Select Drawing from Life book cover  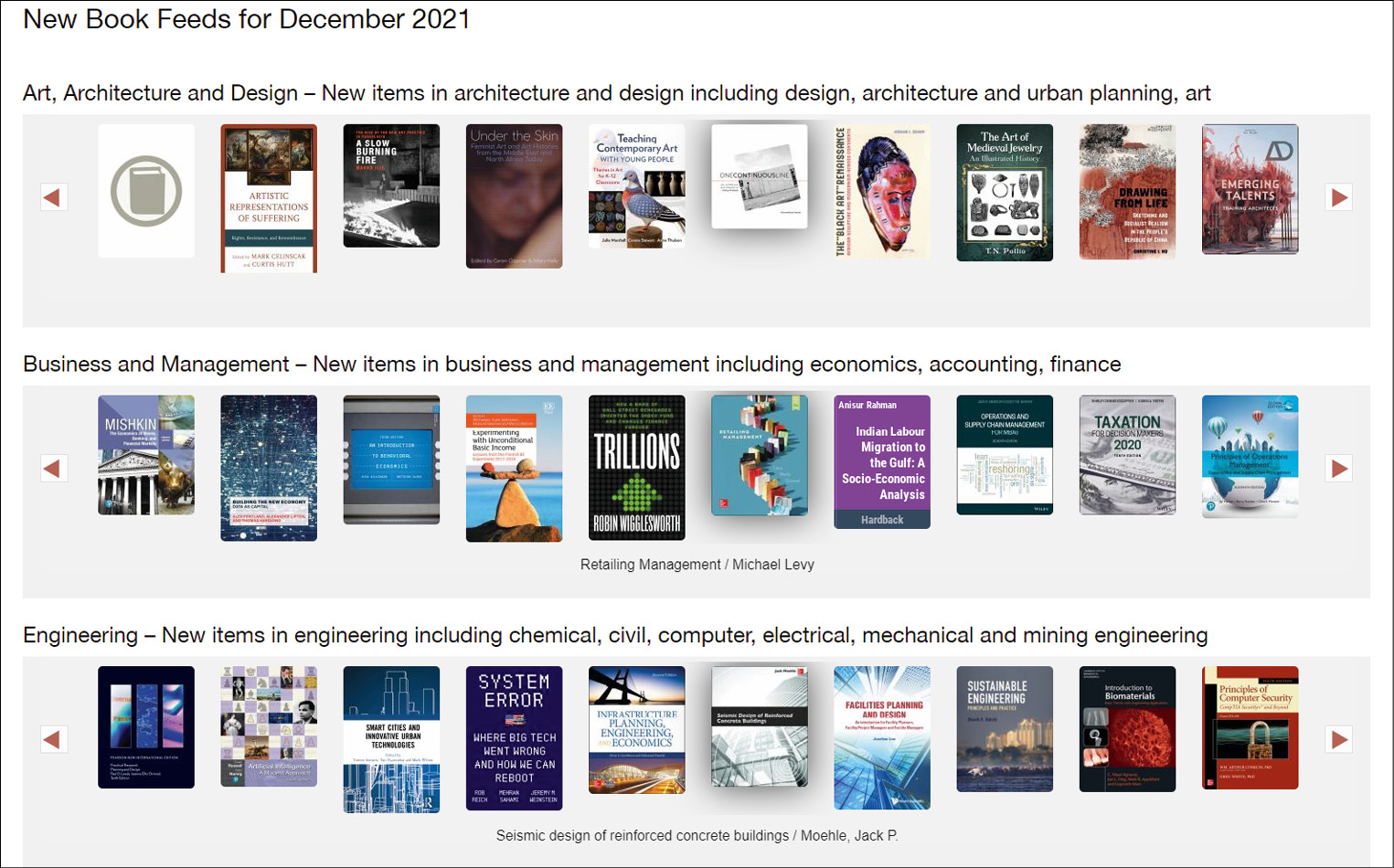pyautogui.click(x=1127, y=192)
